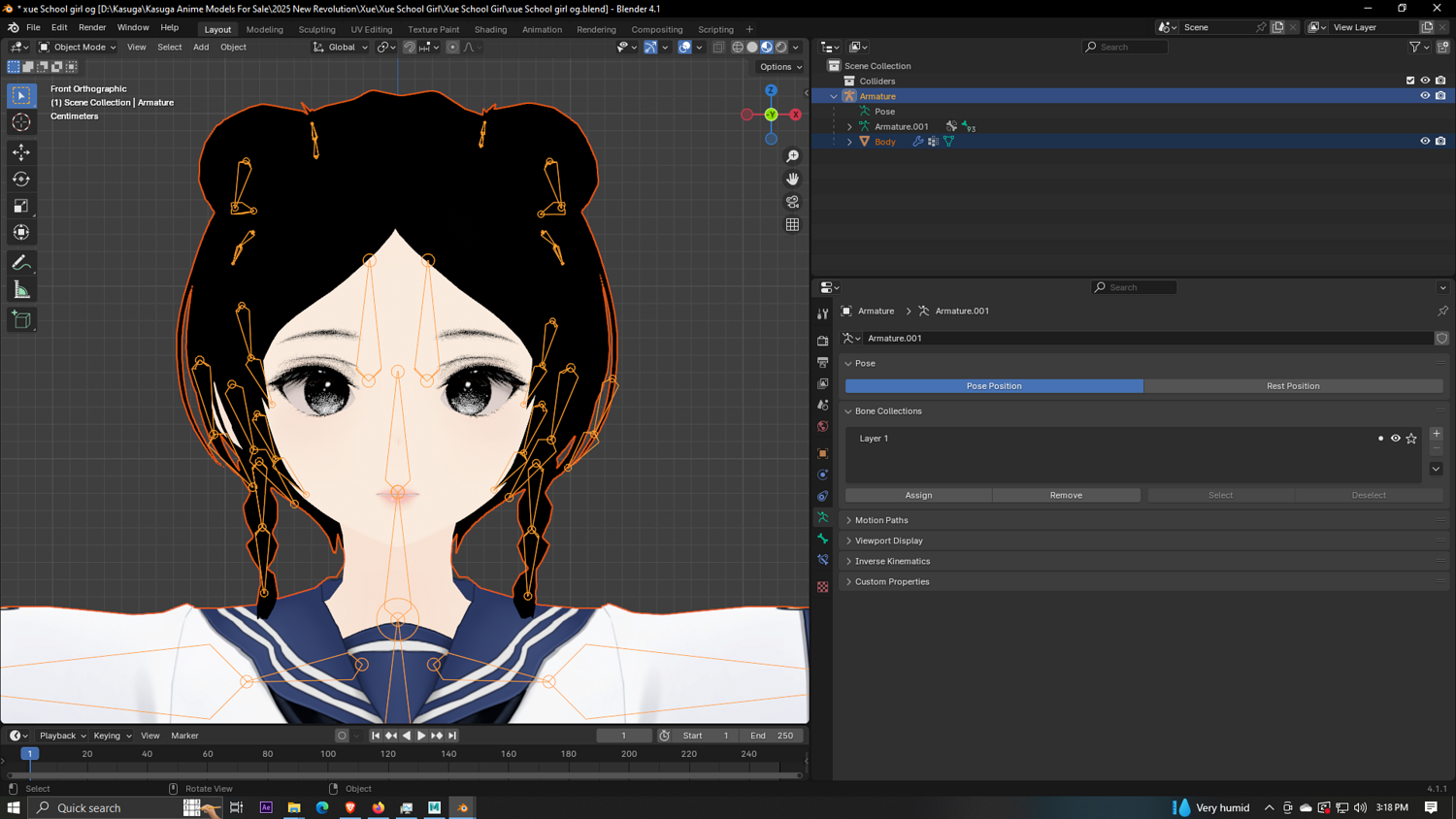Viewport: 1456px width, 819px height.
Task: Select the Rotate tool
Action: (x=21, y=180)
